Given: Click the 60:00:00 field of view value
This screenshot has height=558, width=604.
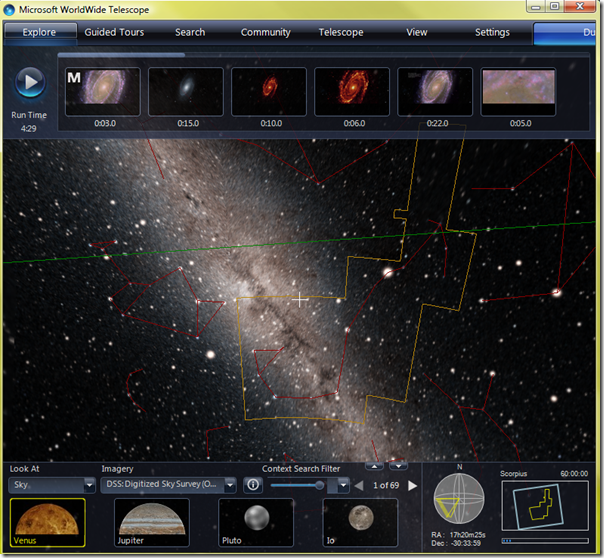Looking at the screenshot, I should 574,474.
